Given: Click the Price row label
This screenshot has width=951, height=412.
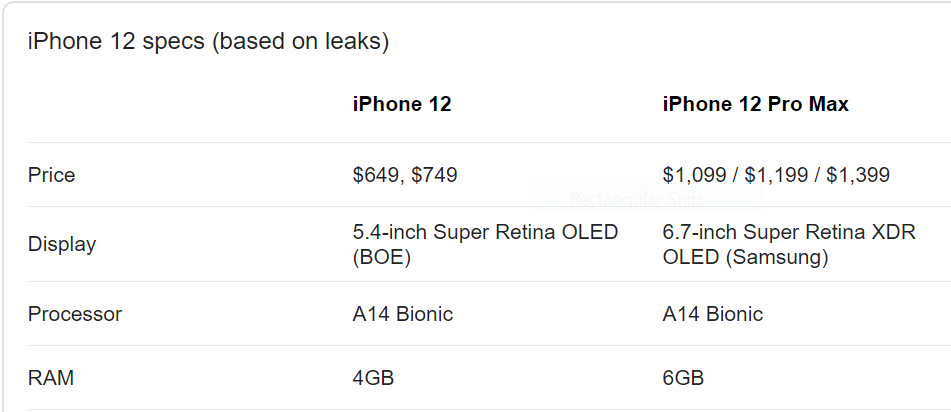Looking at the screenshot, I should pos(52,175).
